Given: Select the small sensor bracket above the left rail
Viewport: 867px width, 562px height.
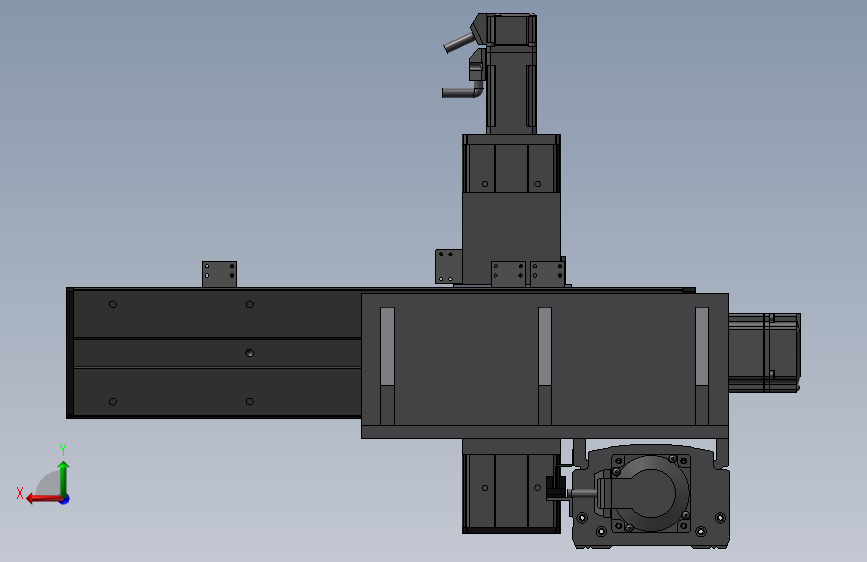Looking at the screenshot, I should (x=219, y=274).
